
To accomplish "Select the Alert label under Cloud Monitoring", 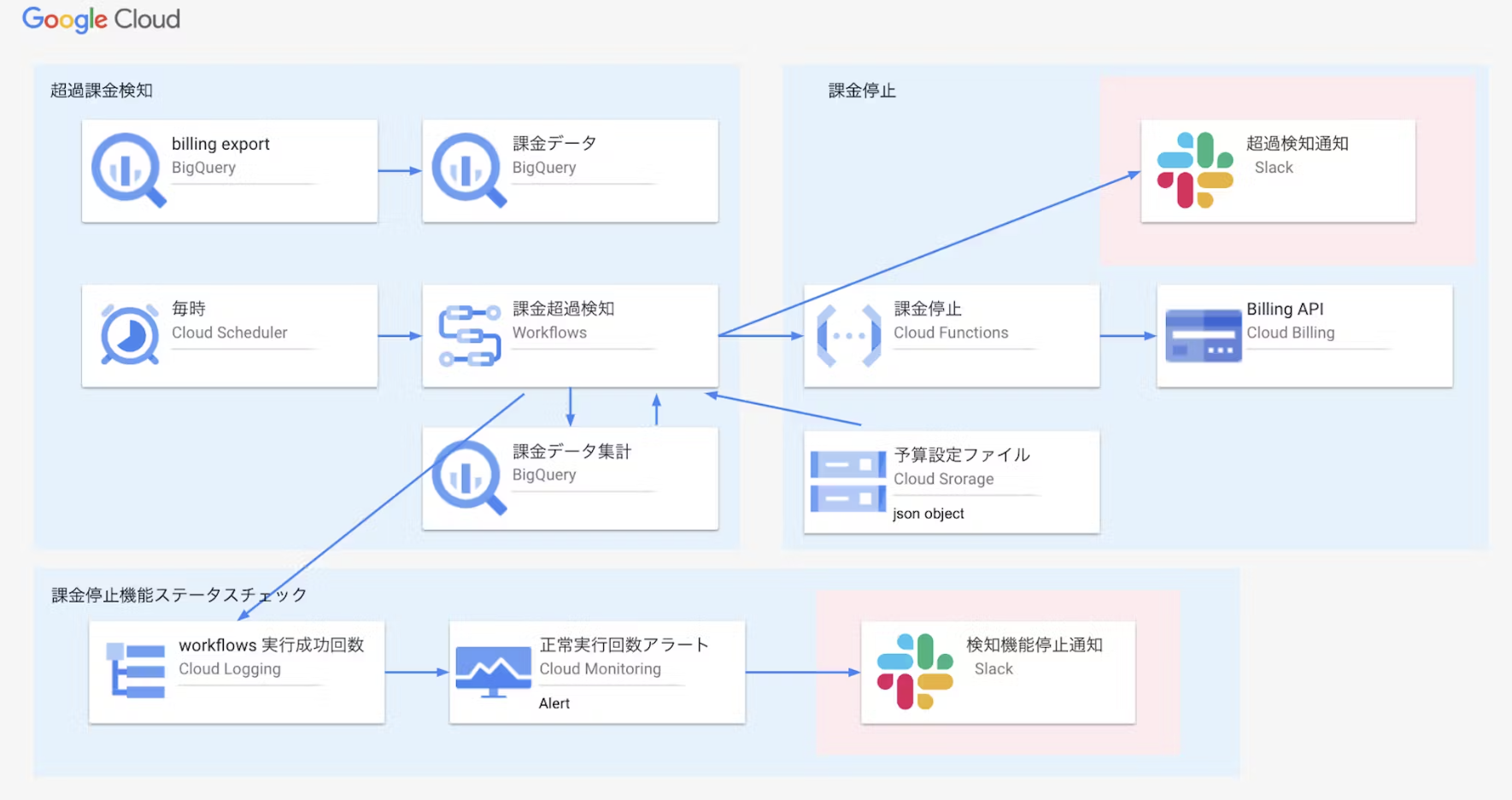I will point(554,703).
